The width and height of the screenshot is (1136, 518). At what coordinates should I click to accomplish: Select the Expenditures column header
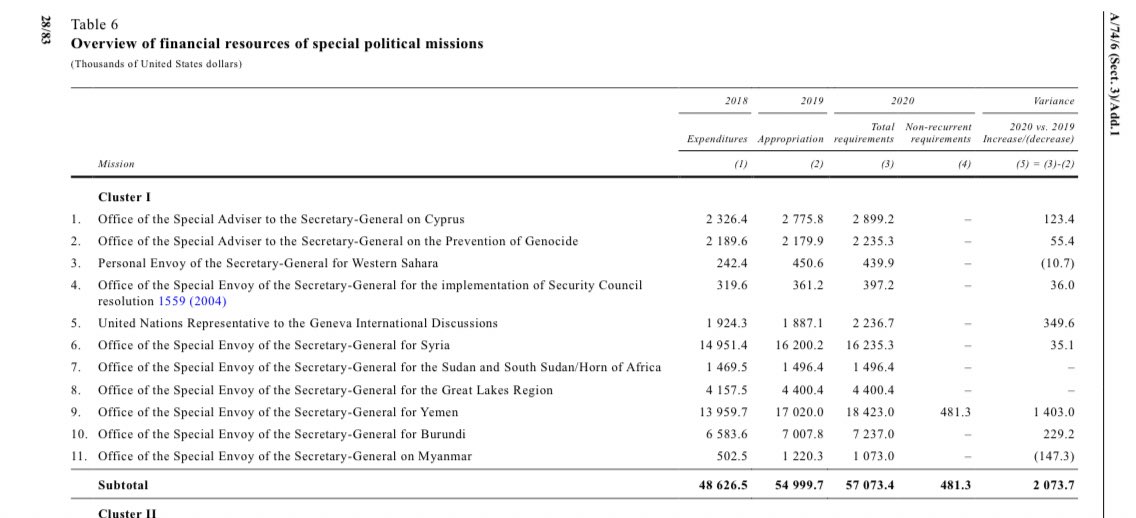pos(717,138)
